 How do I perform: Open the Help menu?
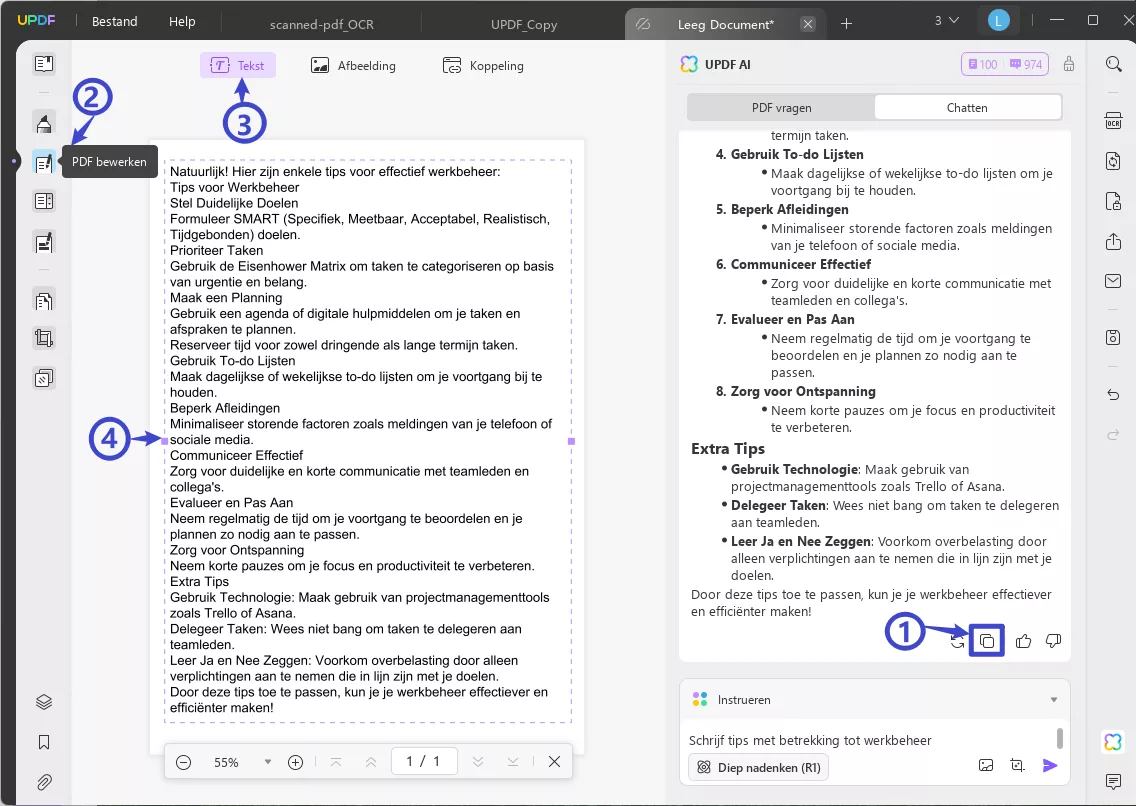tap(182, 22)
